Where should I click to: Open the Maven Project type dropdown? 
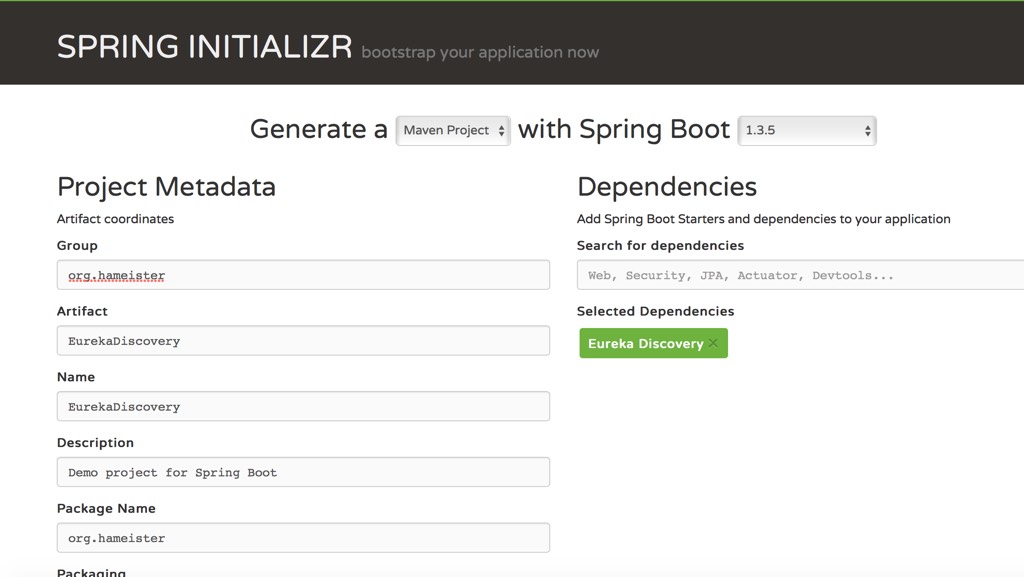click(453, 131)
